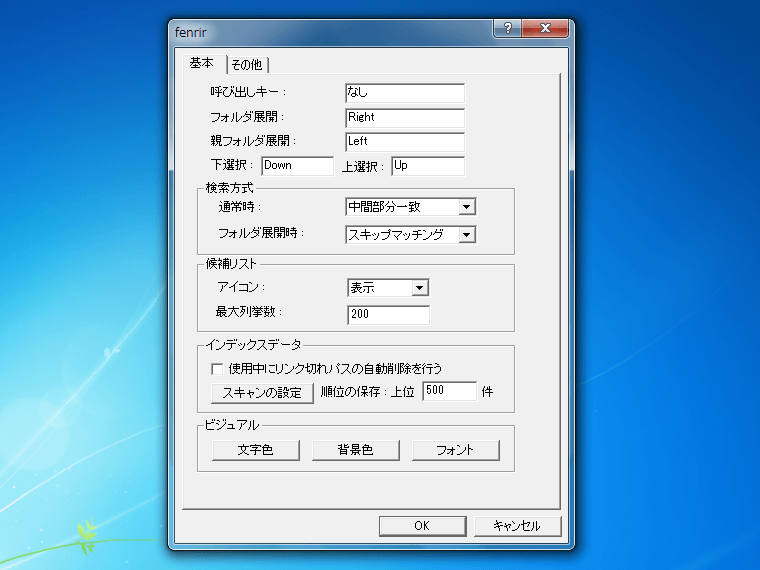Image resolution: width=760 pixels, height=570 pixels.
Task: Click the キャンセル button
Action: pyautogui.click(x=517, y=526)
